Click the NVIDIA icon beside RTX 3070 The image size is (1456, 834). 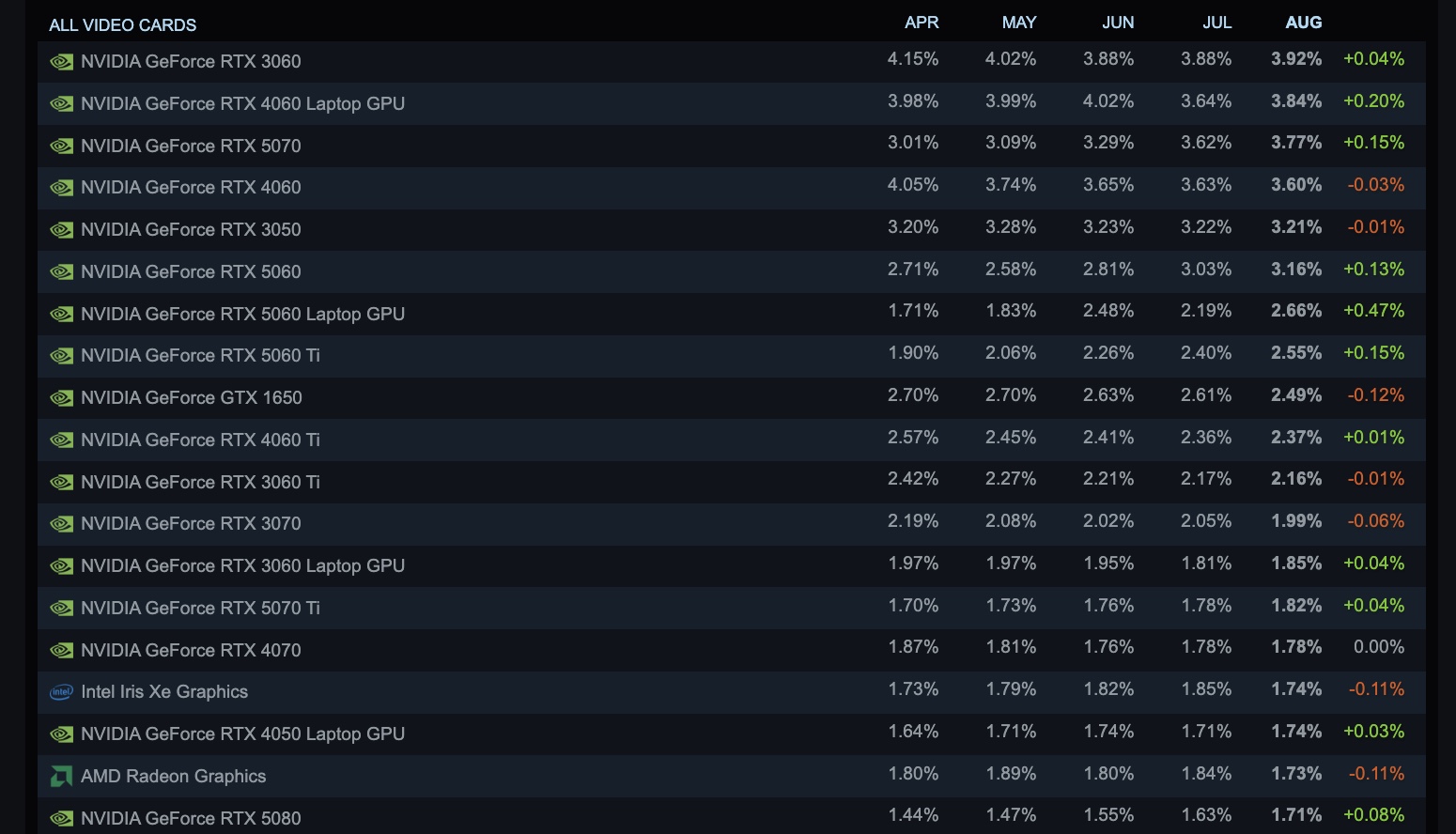(x=61, y=524)
